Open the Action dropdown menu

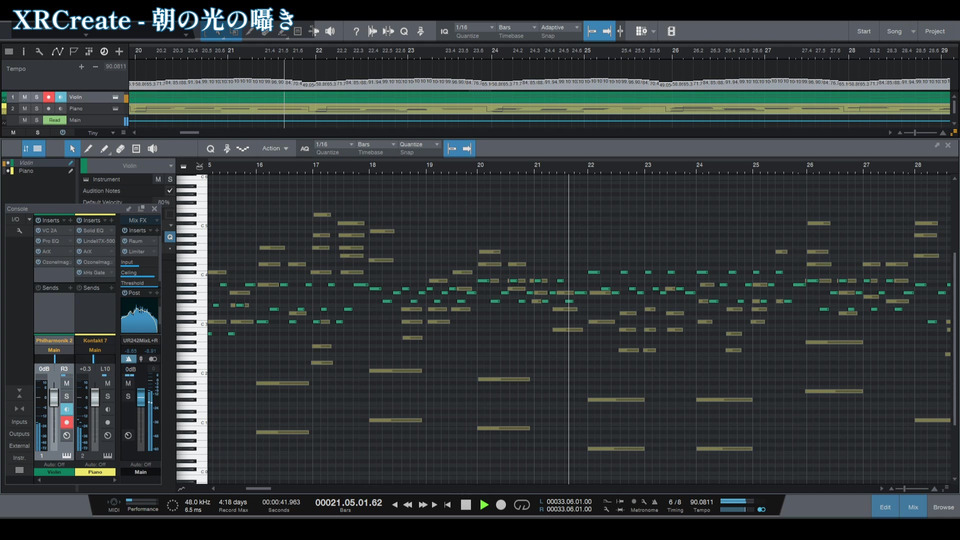[275, 148]
